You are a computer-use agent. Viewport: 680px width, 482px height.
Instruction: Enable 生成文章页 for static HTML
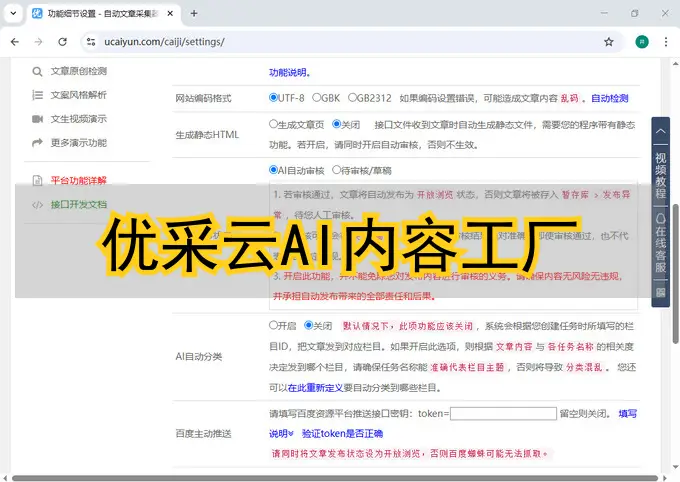coord(274,125)
